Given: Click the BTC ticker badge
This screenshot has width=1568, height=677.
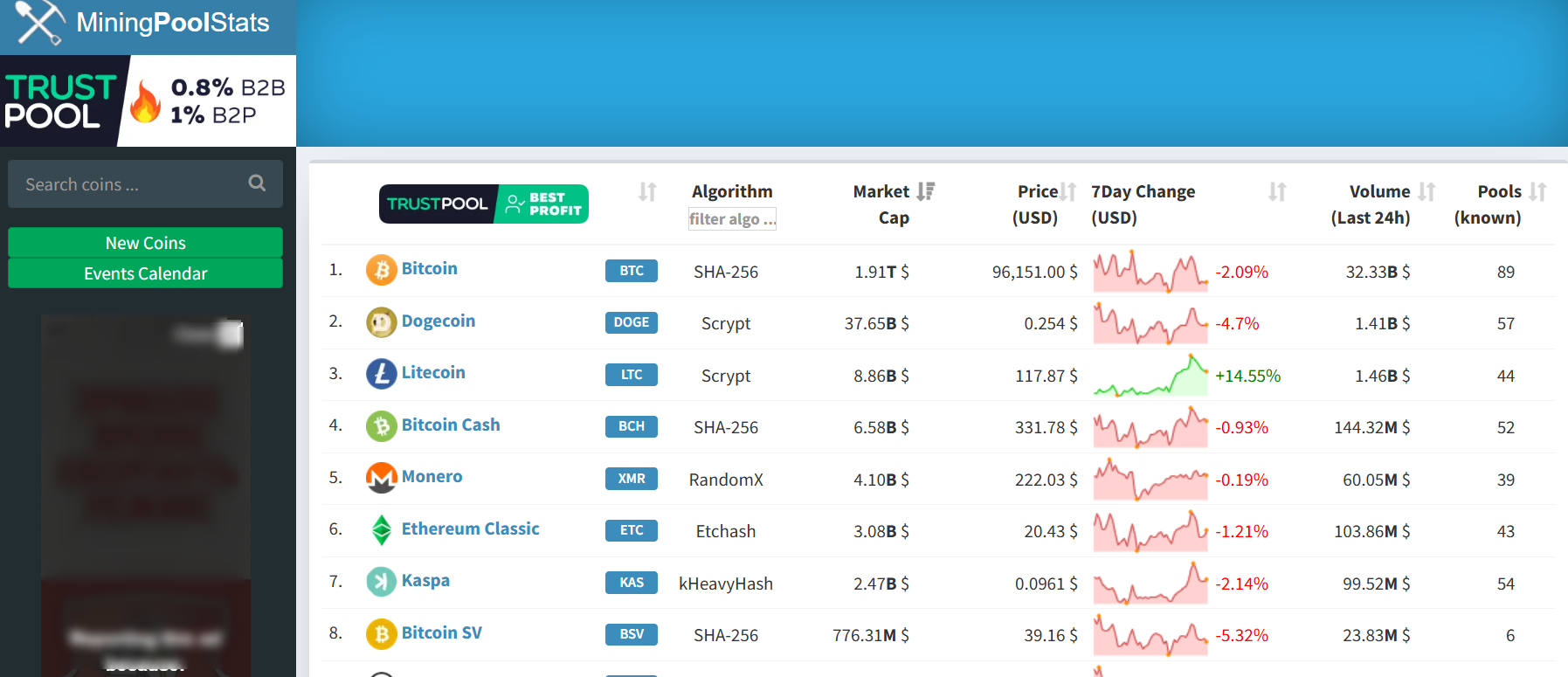Looking at the screenshot, I should 631,271.
